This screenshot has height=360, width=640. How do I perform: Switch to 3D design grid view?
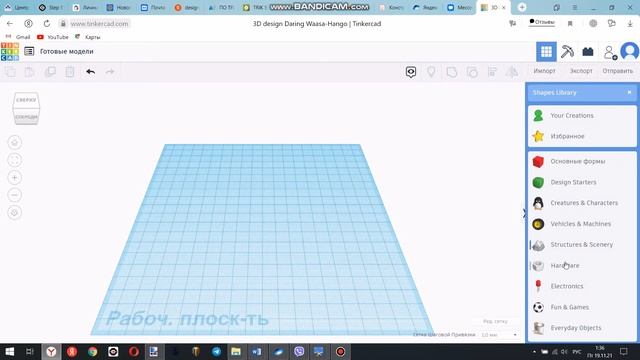pyautogui.click(x=546, y=52)
